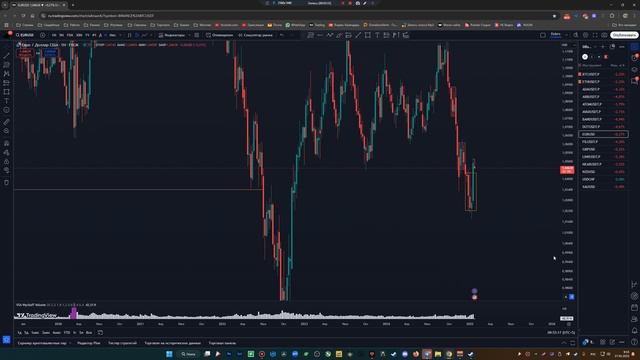Select the forecasting position tool
Image resolution: width=640 pixels, height=360 pixels.
point(7,83)
